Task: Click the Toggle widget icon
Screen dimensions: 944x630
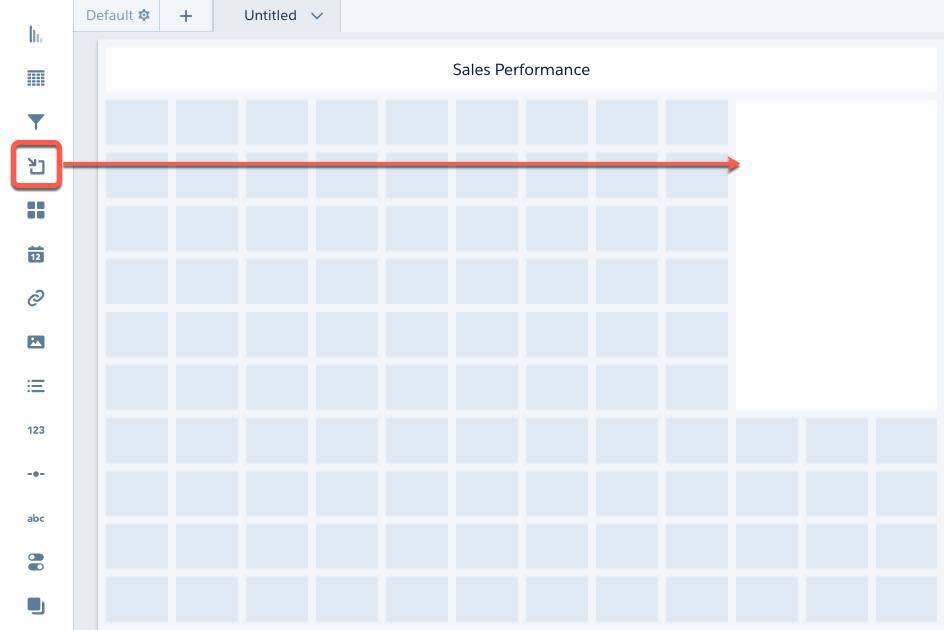Action: (x=36, y=562)
